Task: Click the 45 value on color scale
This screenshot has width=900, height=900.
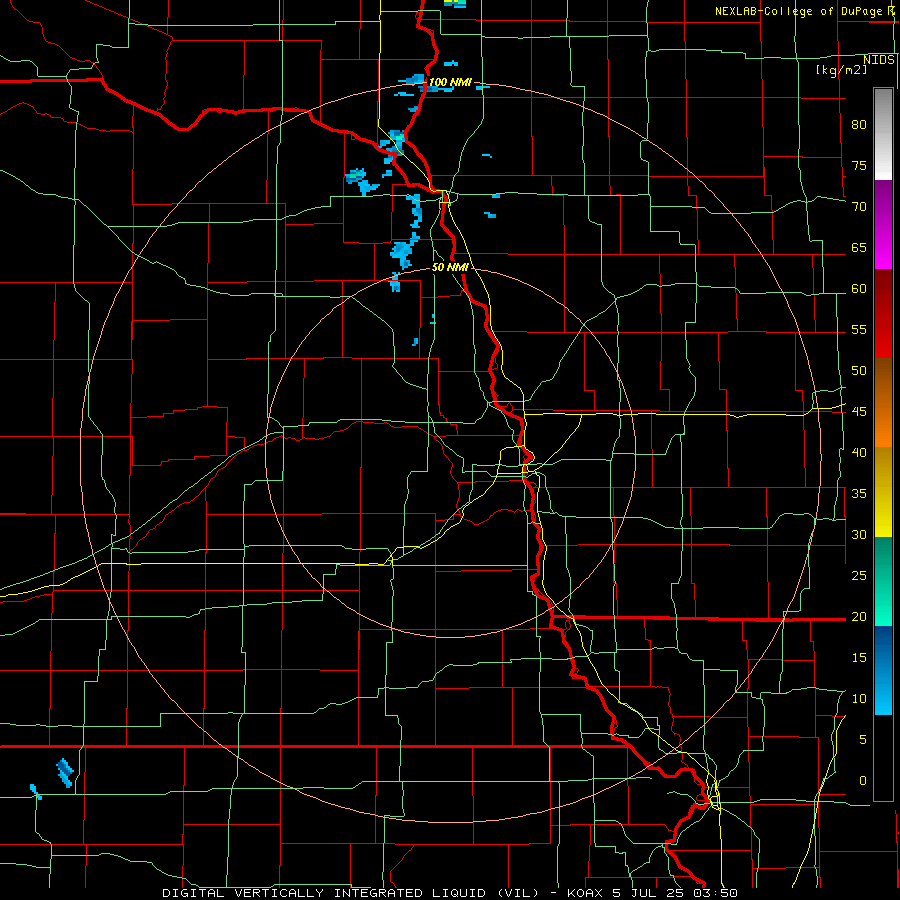Action: (x=859, y=412)
